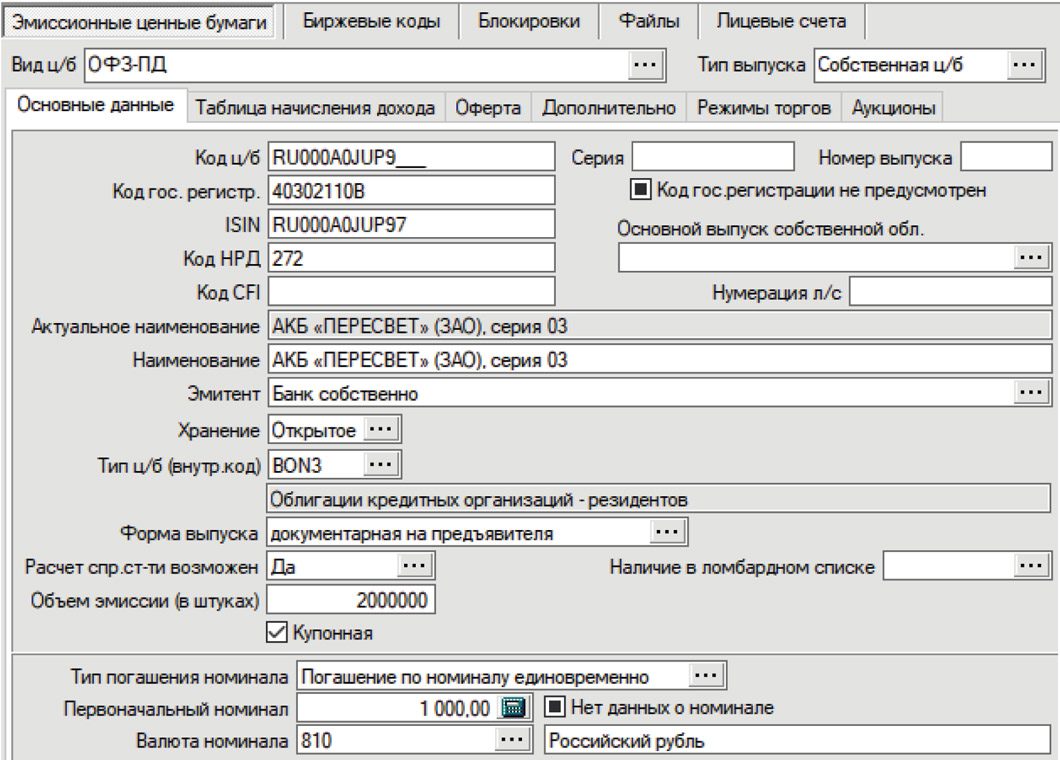Open Основной выпуск собственной обл. lookup
1060x760 pixels.
1031,258
